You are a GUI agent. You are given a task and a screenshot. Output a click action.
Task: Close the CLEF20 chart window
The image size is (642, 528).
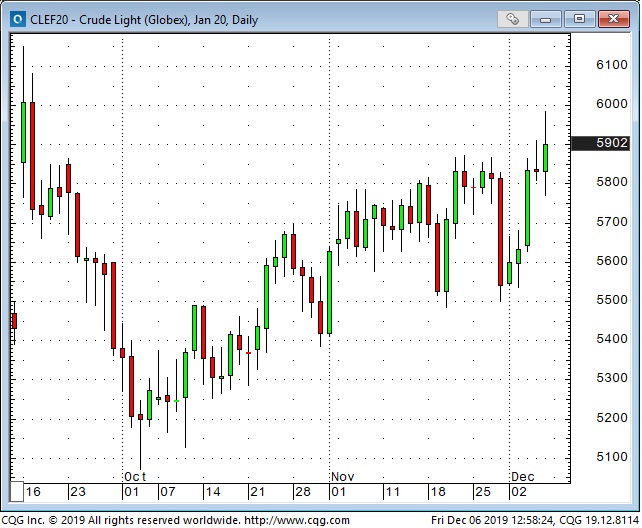click(x=613, y=19)
